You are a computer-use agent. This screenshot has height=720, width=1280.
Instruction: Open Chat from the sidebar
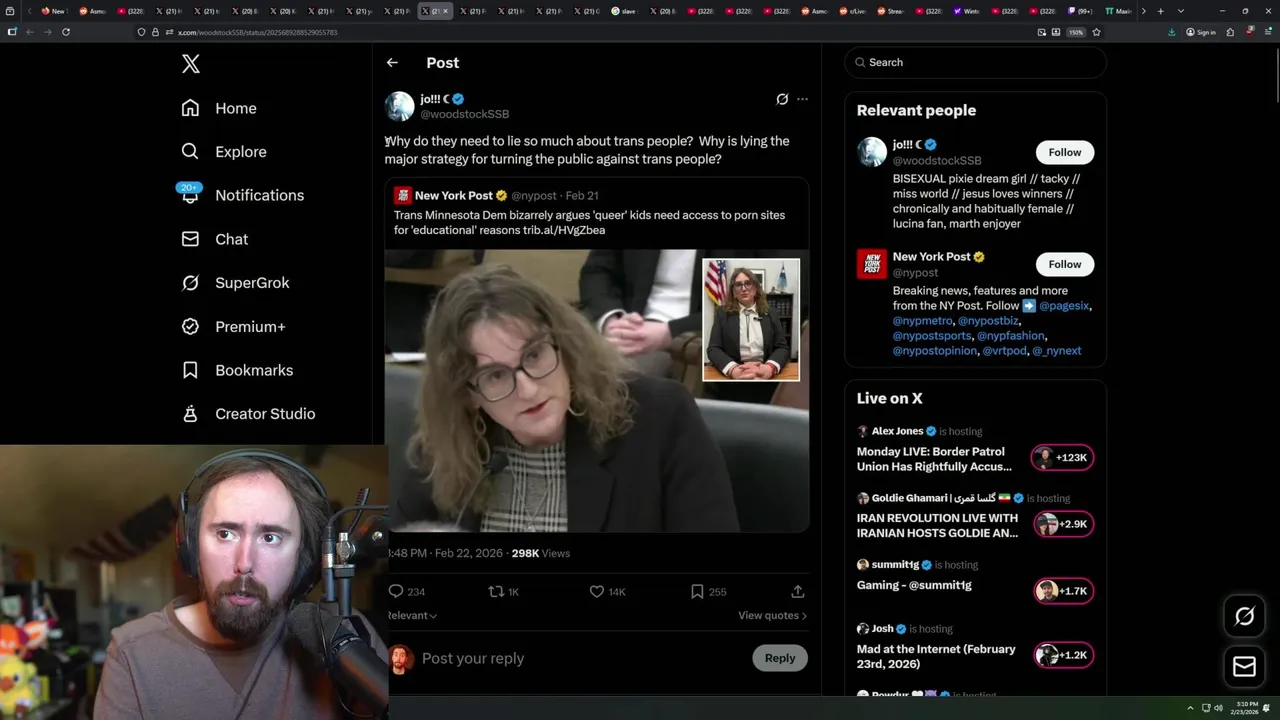[214, 239]
